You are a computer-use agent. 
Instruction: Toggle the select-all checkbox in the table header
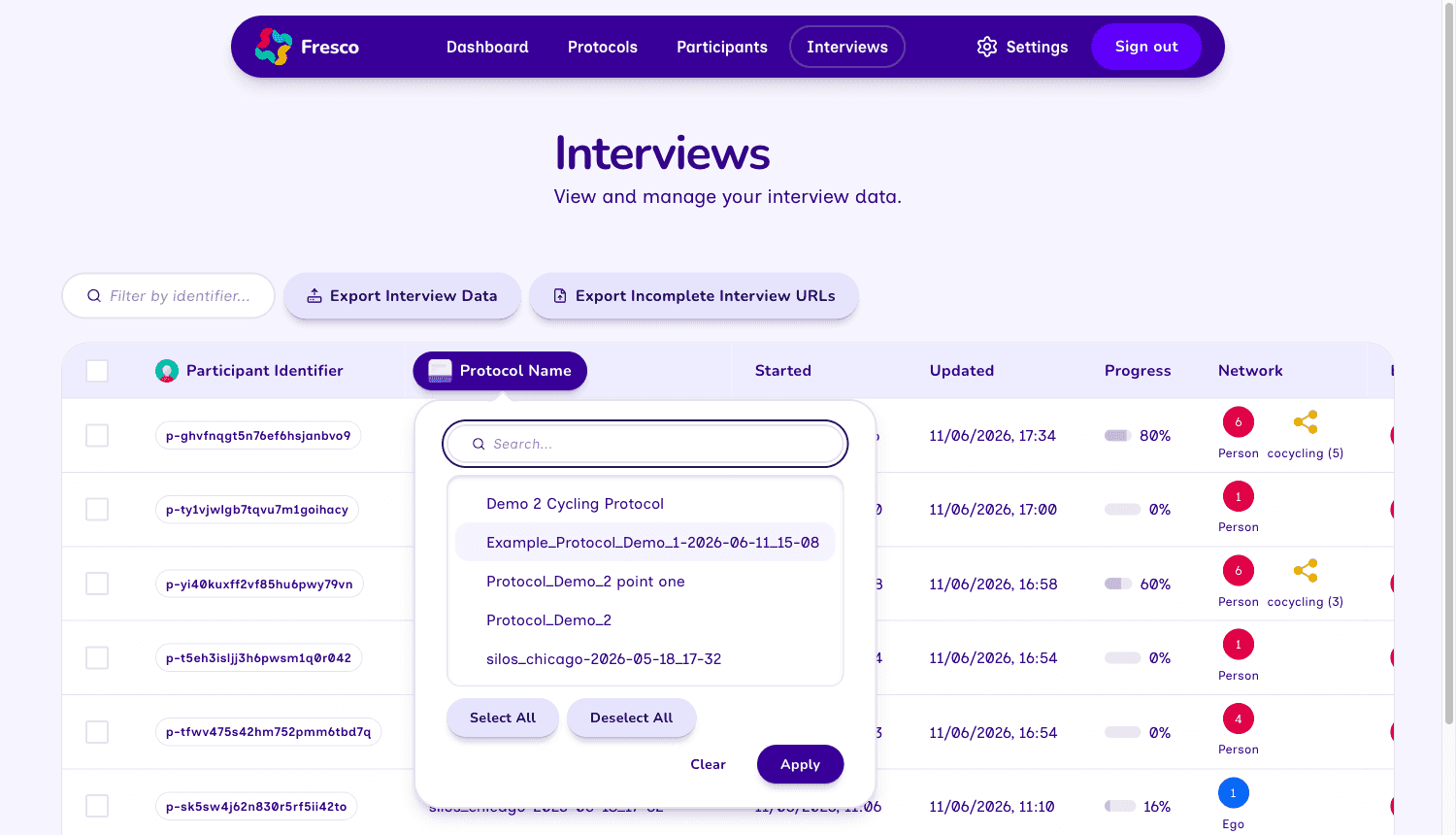pyautogui.click(x=97, y=371)
